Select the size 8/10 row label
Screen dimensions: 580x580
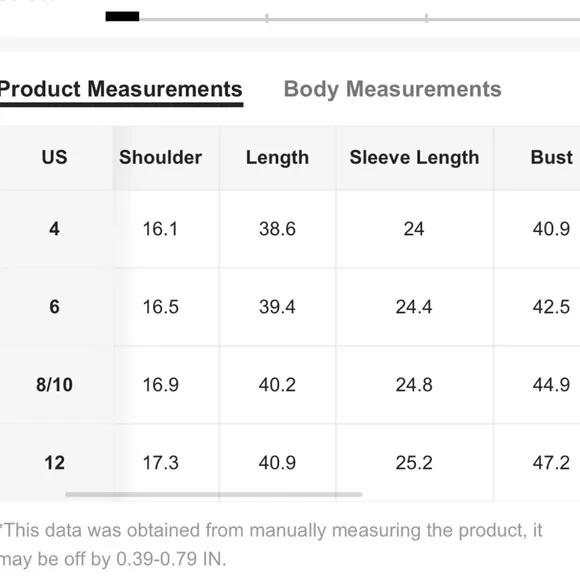(54, 385)
